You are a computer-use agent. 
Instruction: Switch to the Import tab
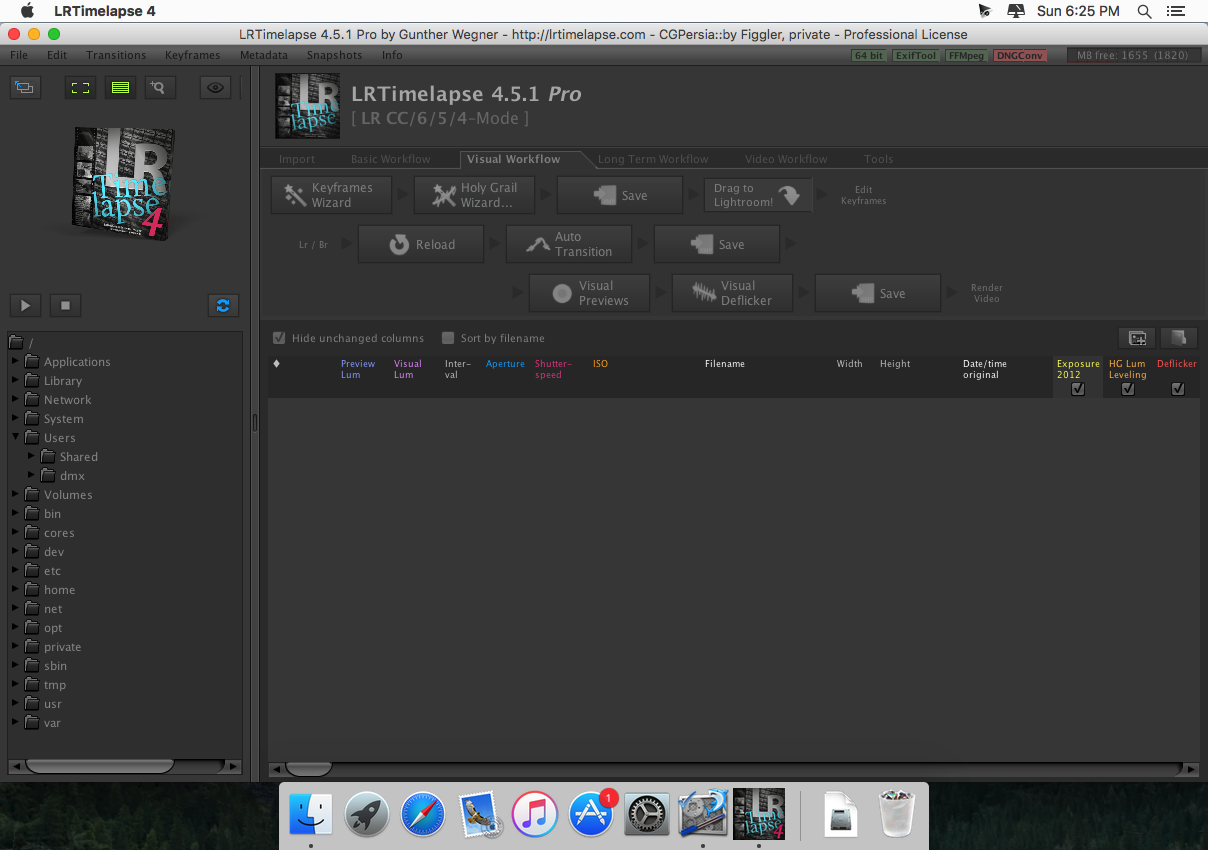point(297,159)
